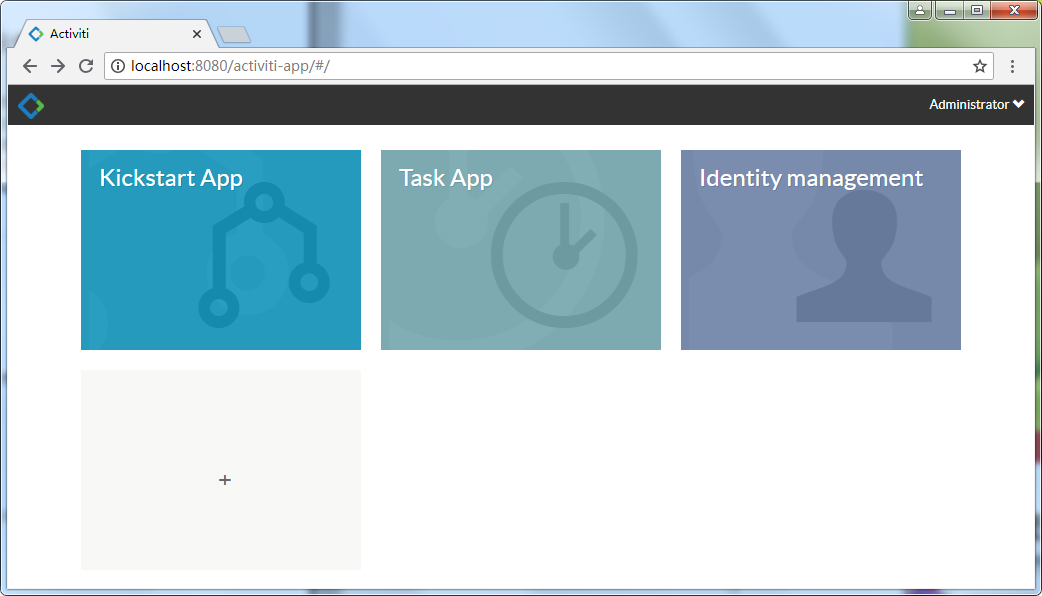Viewport: 1042px width, 596px height.
Task: Open the Task App tile
Action: click(520, 250)
